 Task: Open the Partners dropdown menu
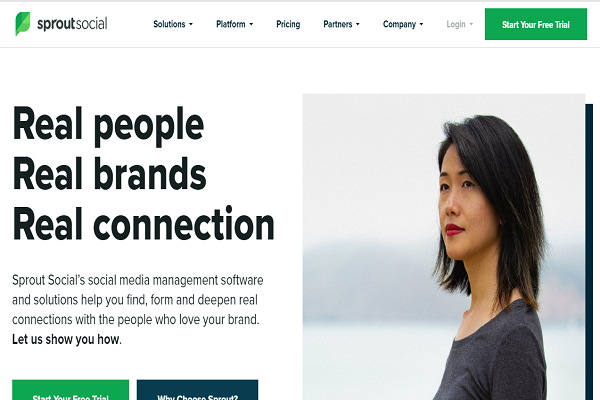[x=341, y=24]
